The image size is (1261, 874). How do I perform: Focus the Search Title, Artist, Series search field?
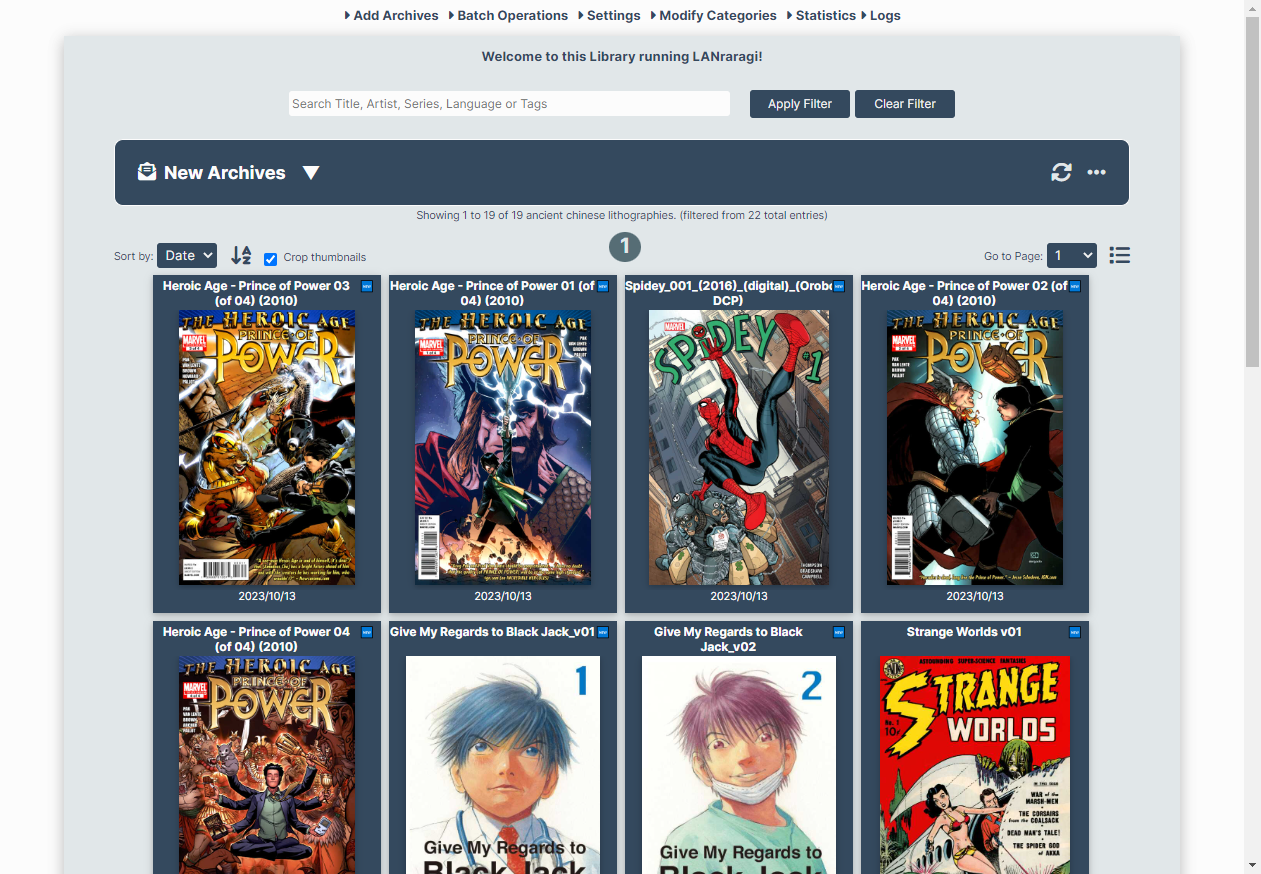(x=509, y=104)
